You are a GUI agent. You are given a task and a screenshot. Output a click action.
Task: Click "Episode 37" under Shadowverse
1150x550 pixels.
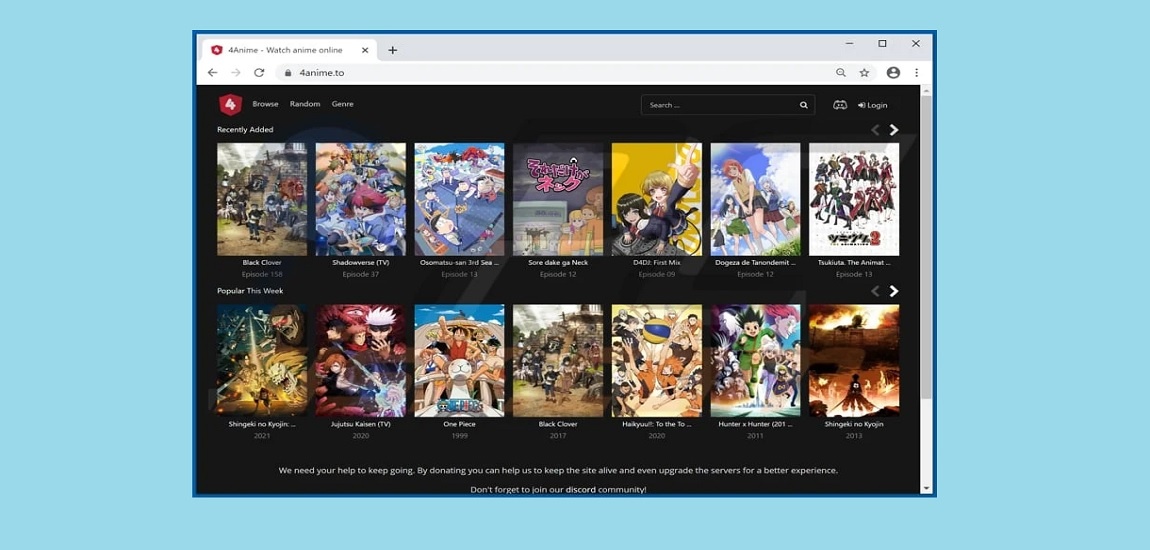(361, 274)
